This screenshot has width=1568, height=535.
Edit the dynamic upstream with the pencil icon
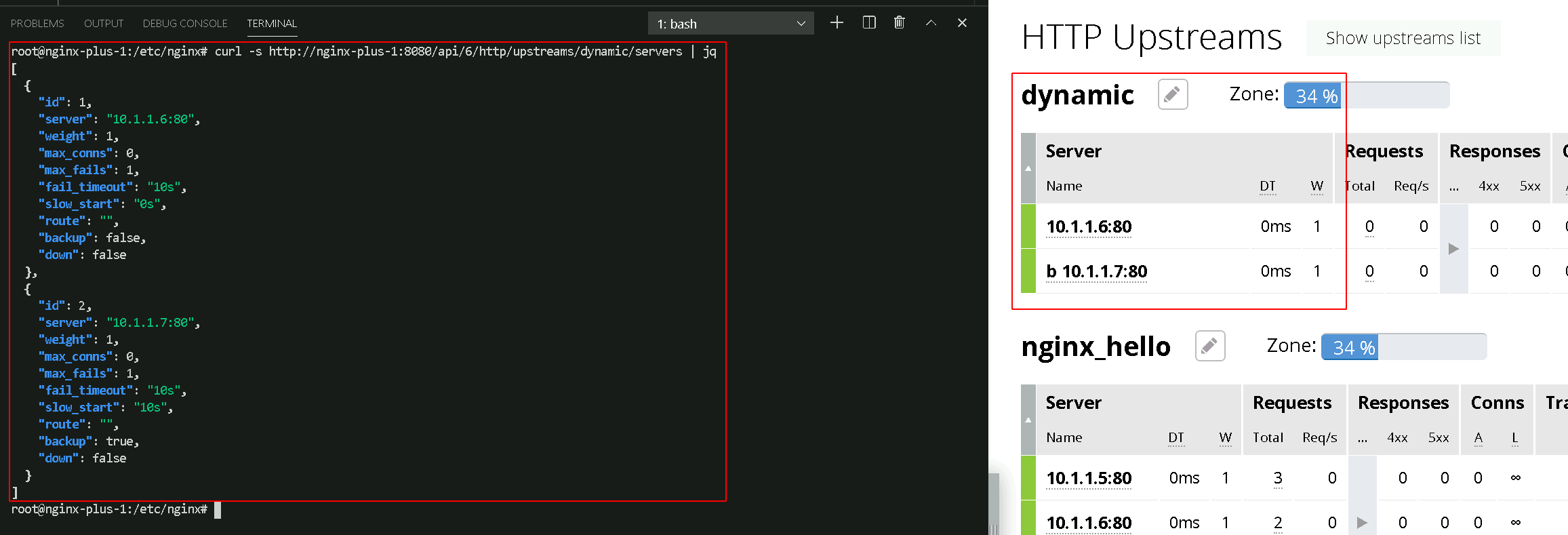point(1173,94)
